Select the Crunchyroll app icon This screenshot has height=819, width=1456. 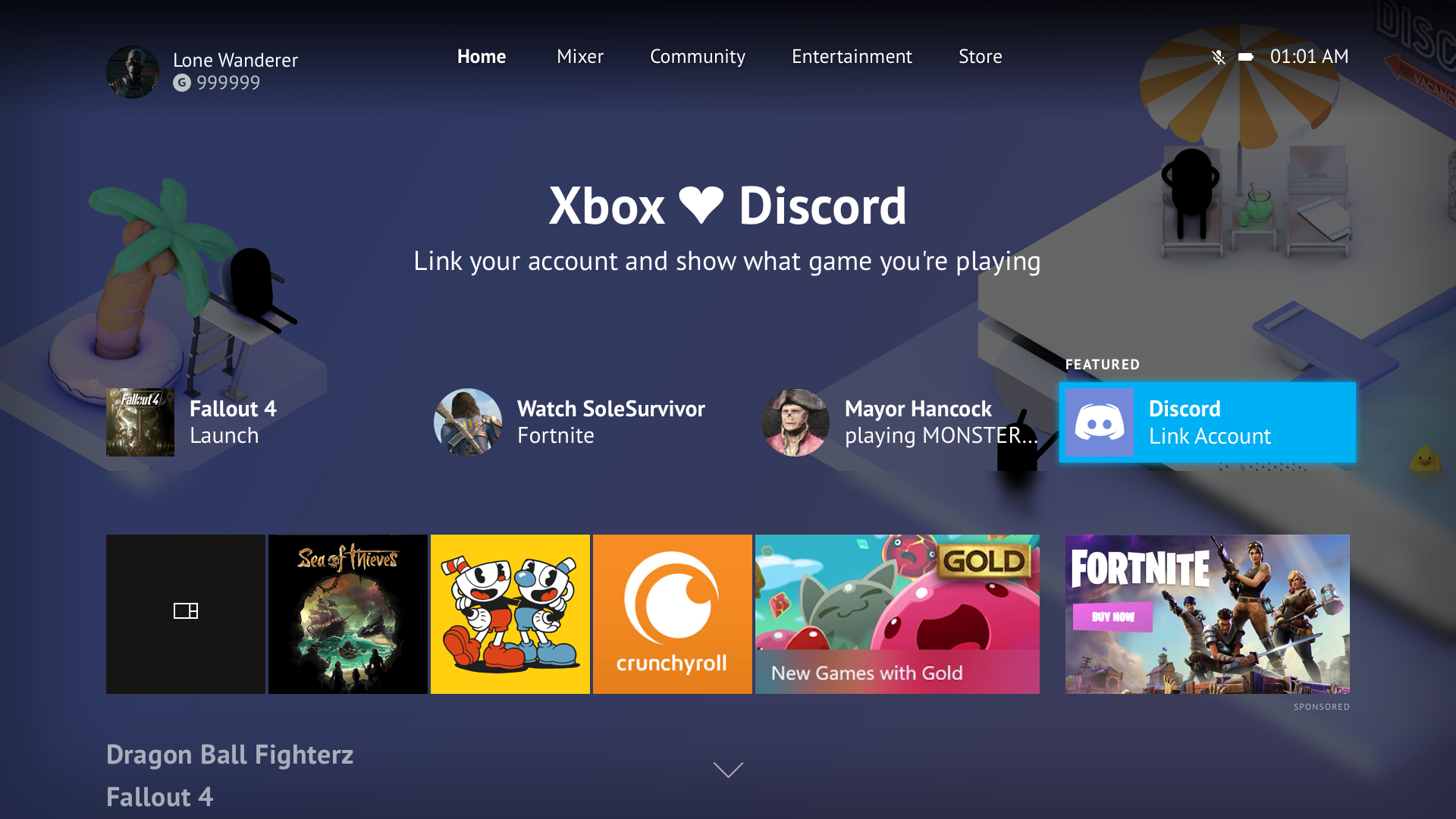(670, 614)
